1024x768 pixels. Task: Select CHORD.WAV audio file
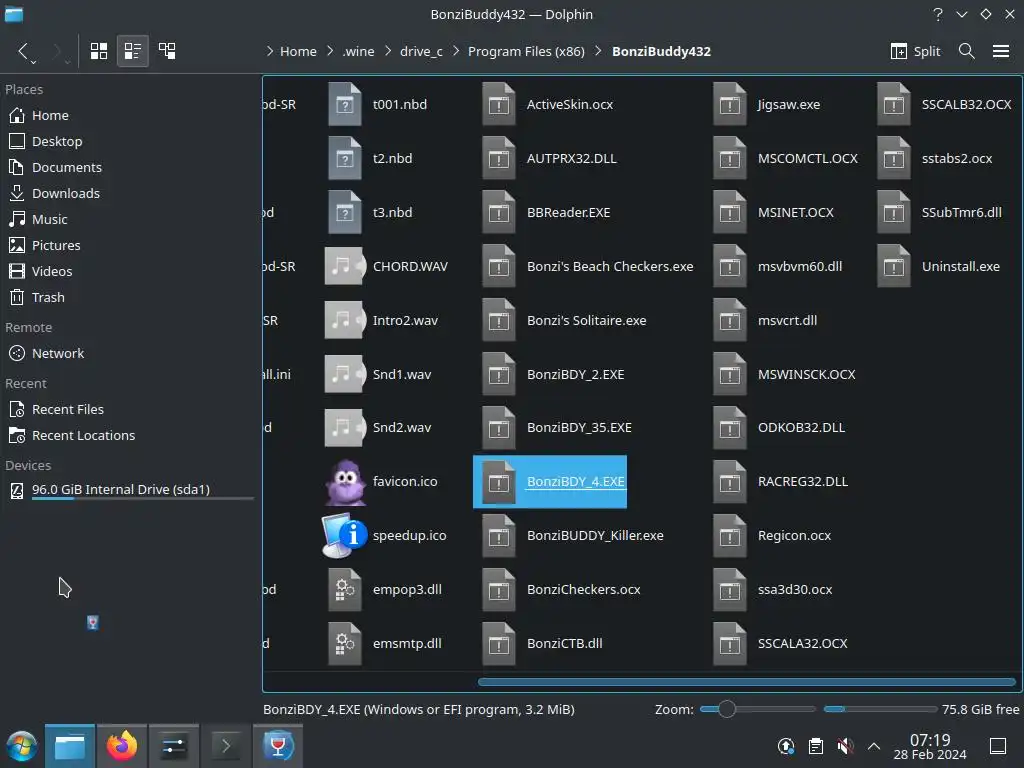click(386, 266)
